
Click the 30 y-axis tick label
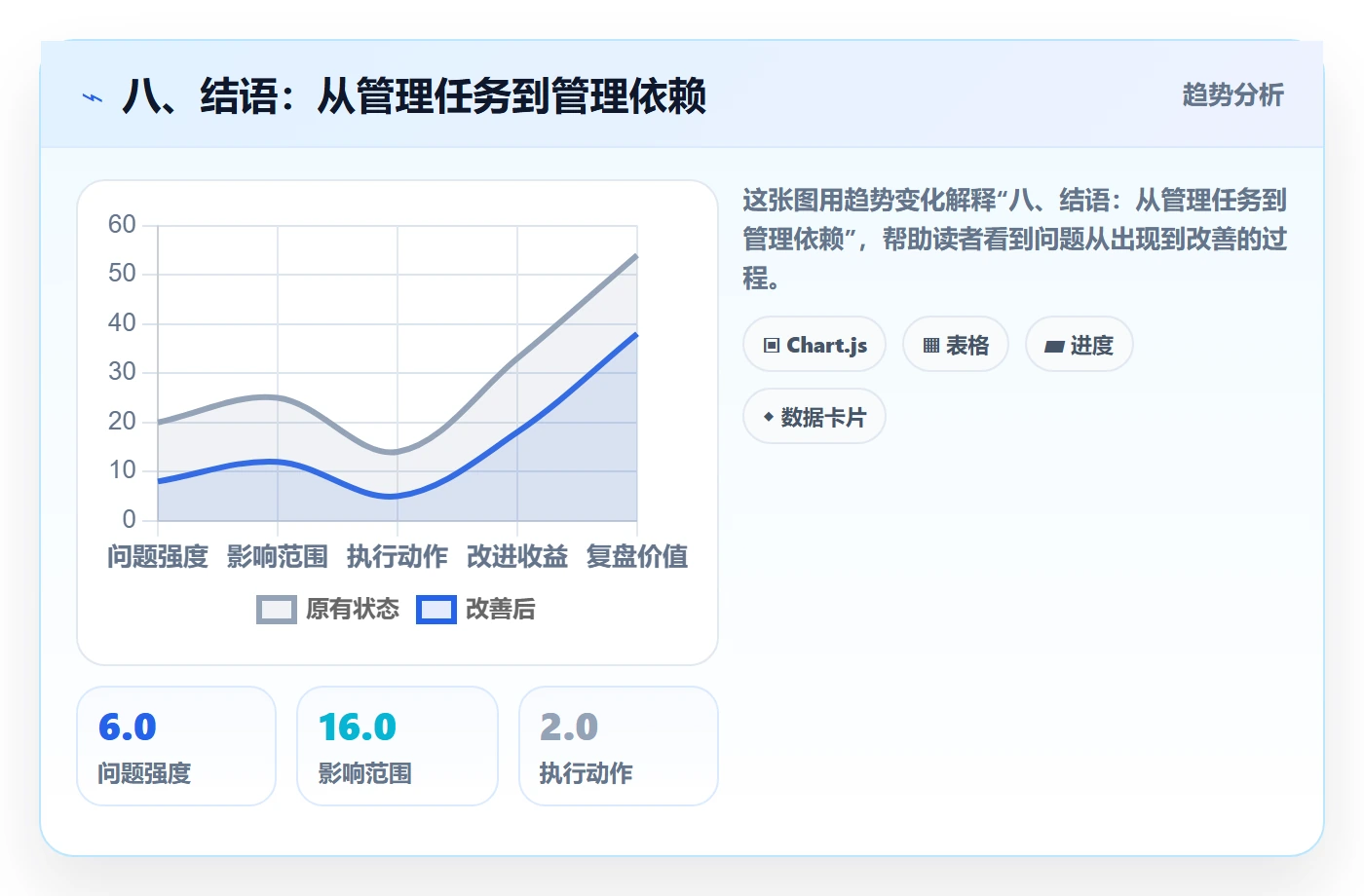122,372
